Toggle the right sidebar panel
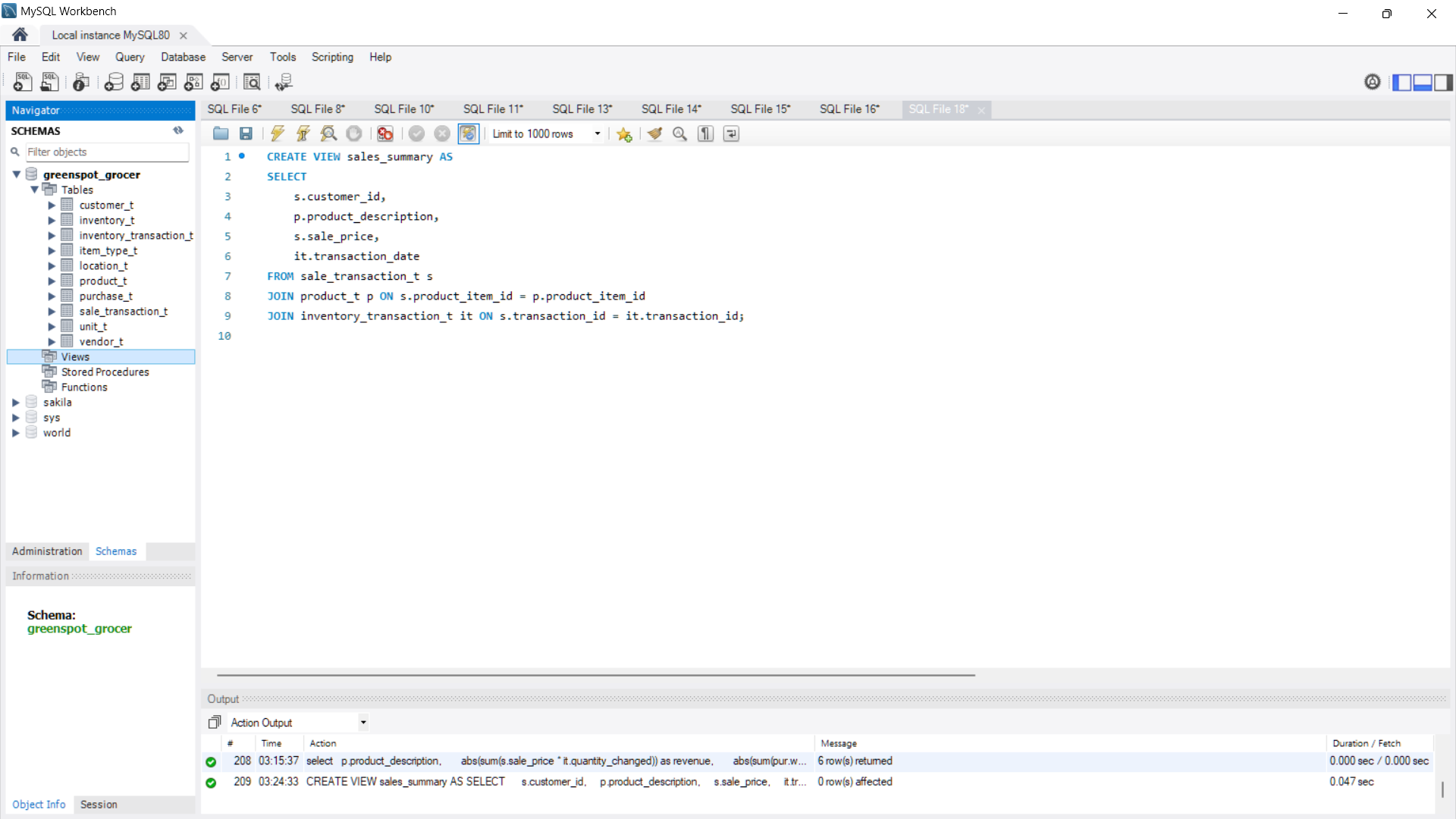This screenshot has height=819, width=1456. [x=1443, y=82]
